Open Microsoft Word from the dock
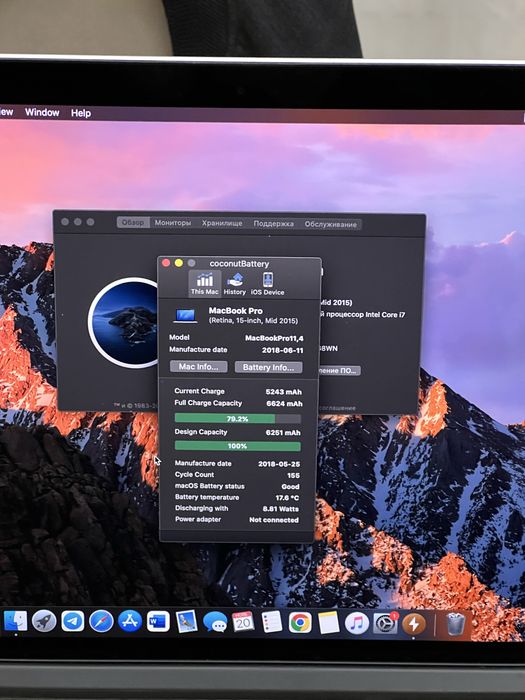This screenshot has height=700, width=525. pyautogui.click(x=158, y=621)
